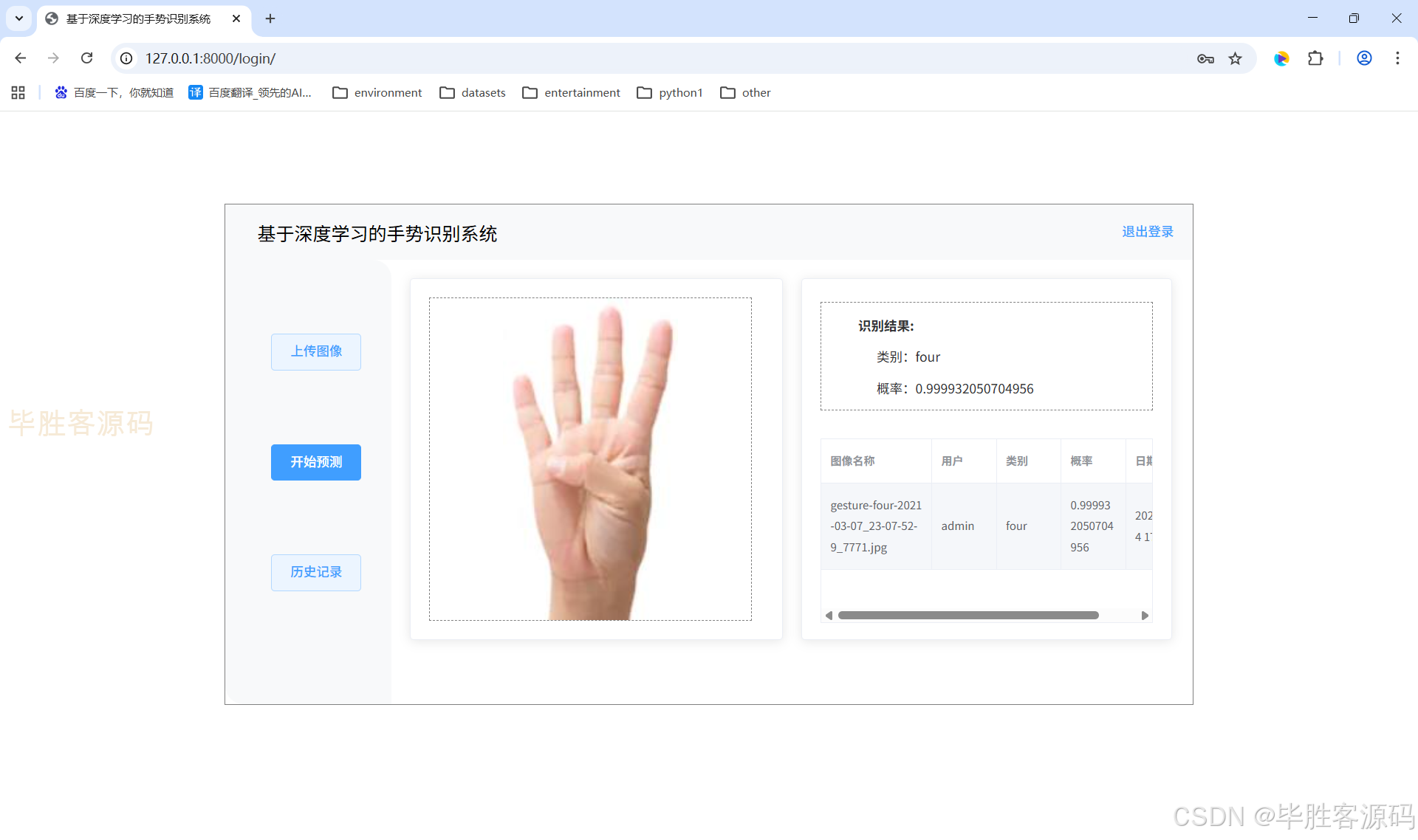Expand the tab search dropdown arrow

[19, 18]
